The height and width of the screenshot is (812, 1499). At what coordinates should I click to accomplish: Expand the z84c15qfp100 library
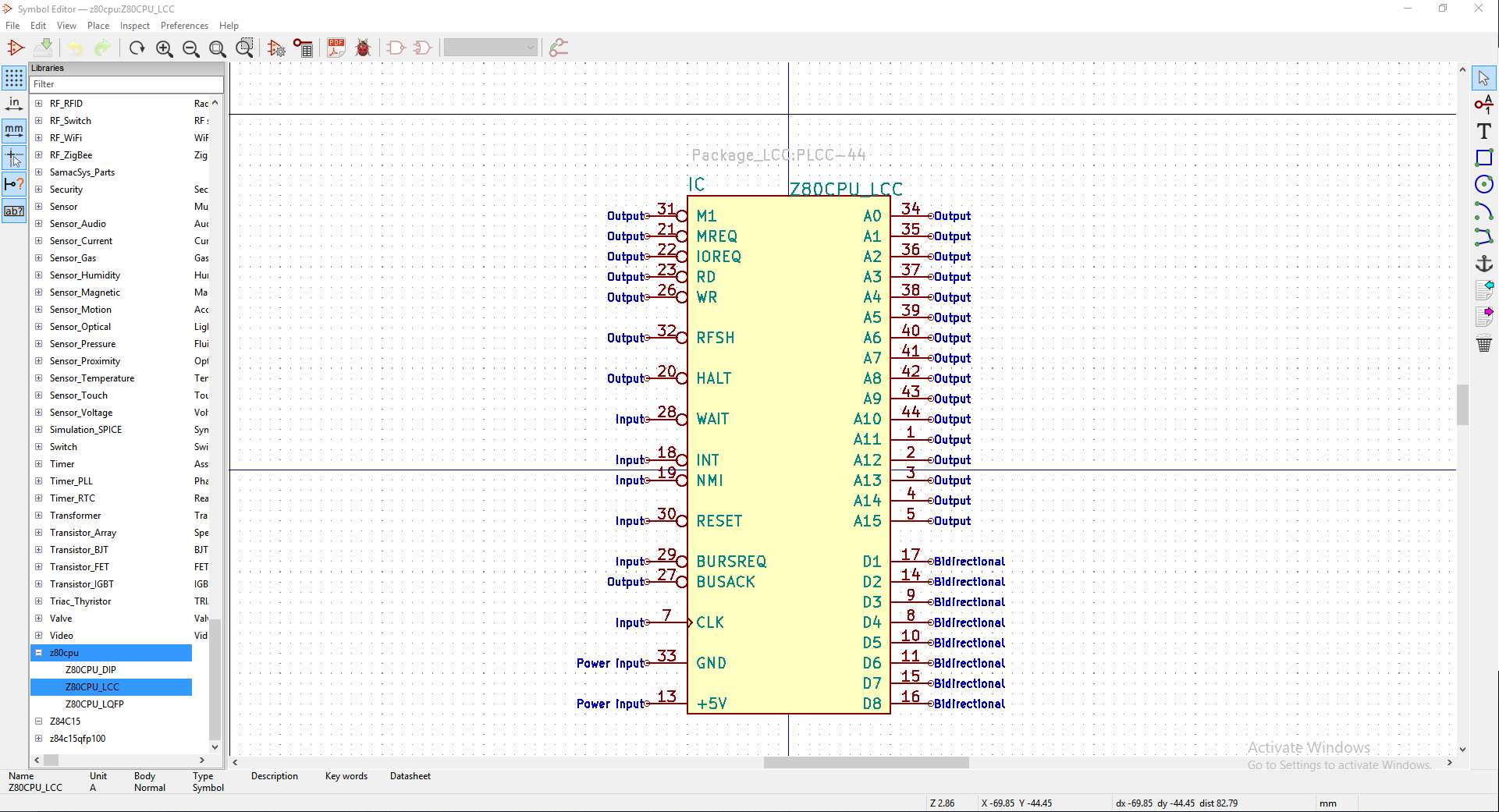tap(38, 738)
